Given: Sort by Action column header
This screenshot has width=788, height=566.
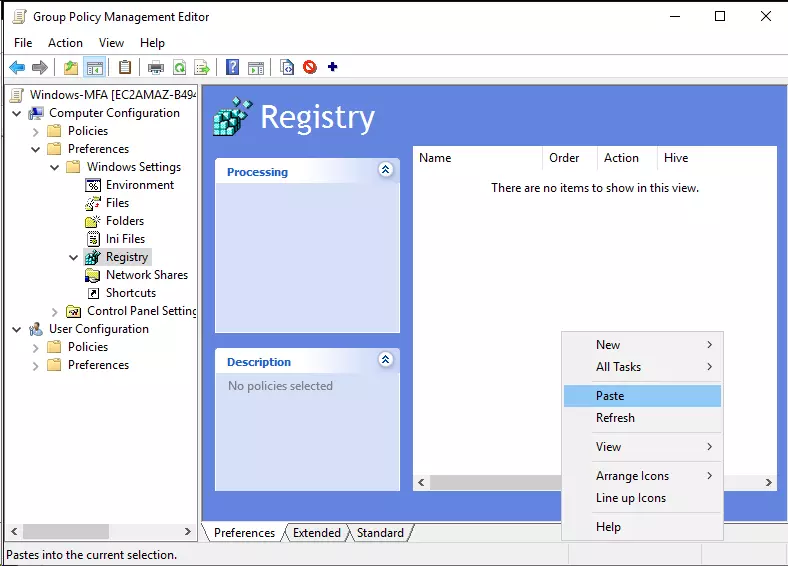Looking at the screenshot, I should point(627,158).
